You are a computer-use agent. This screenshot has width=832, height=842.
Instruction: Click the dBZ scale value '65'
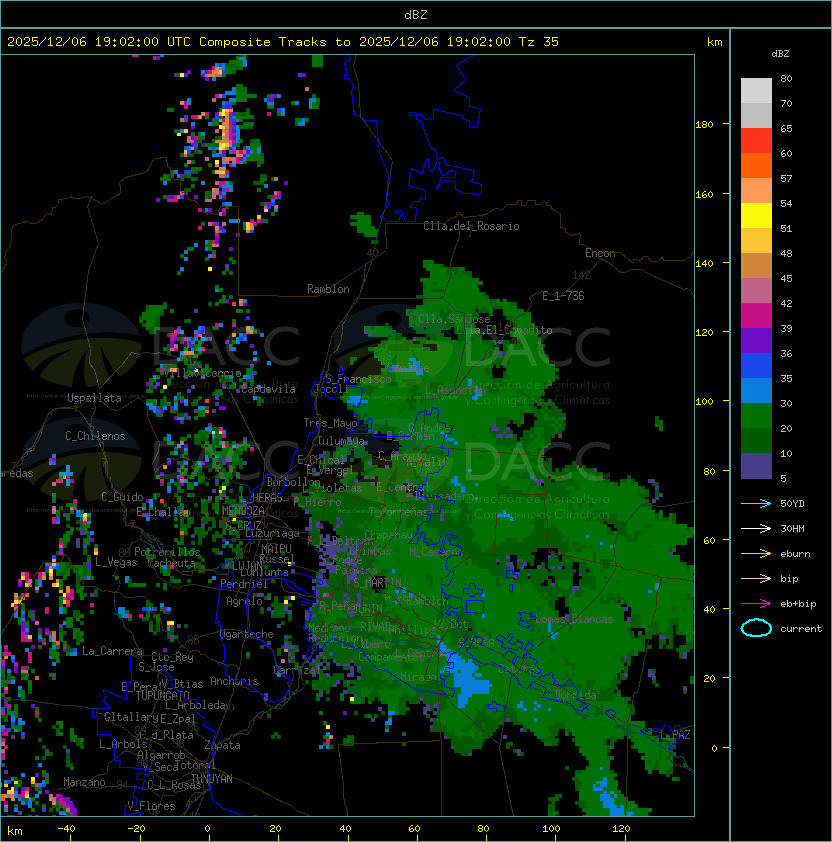pyautogui.click(x=786, y=128)
